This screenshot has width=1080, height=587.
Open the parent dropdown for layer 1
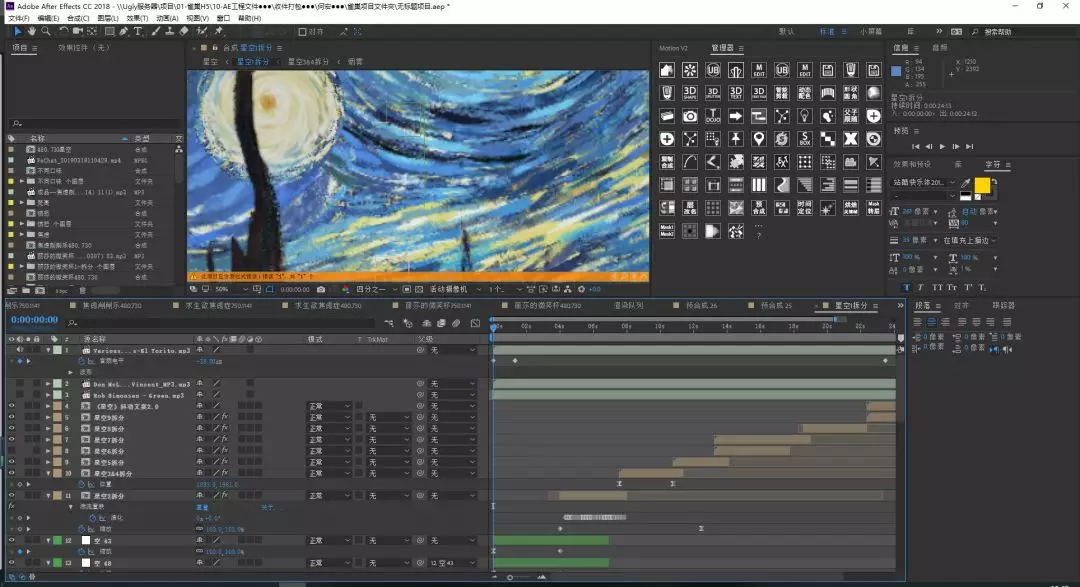click(x=451, y=350)
